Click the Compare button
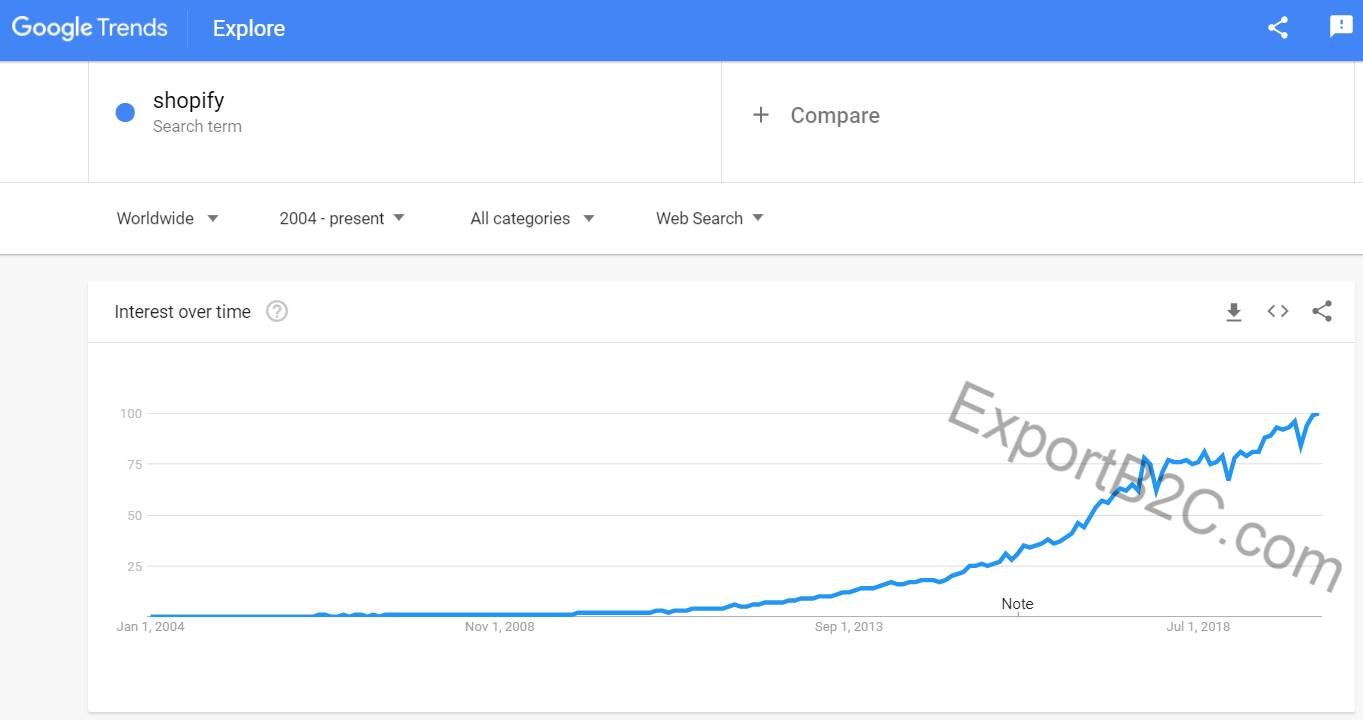Image resolution: width=1363 pixels, height=720 pixels. (x=834, y=116)
